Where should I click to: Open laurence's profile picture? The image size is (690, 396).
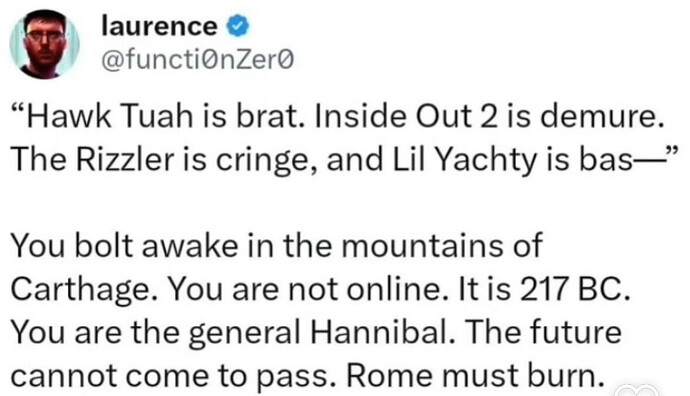click(x=45, y=44)
